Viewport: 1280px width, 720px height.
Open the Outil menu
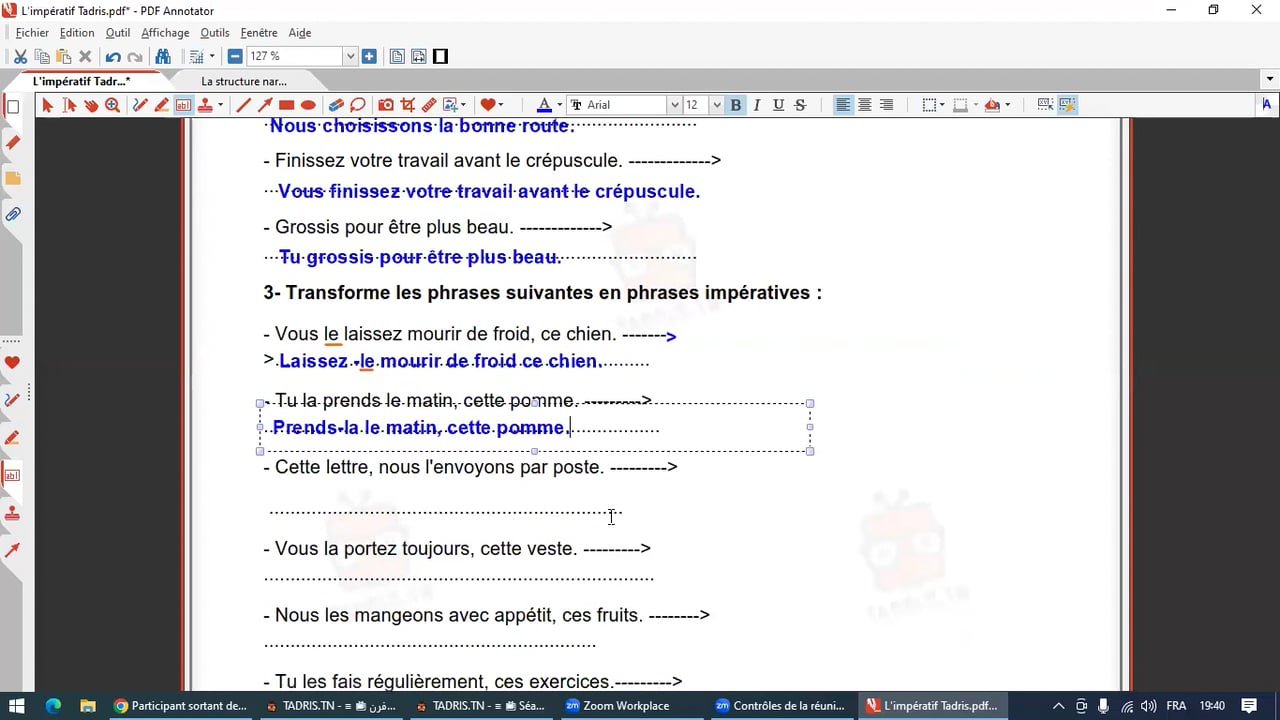point(118,33)
